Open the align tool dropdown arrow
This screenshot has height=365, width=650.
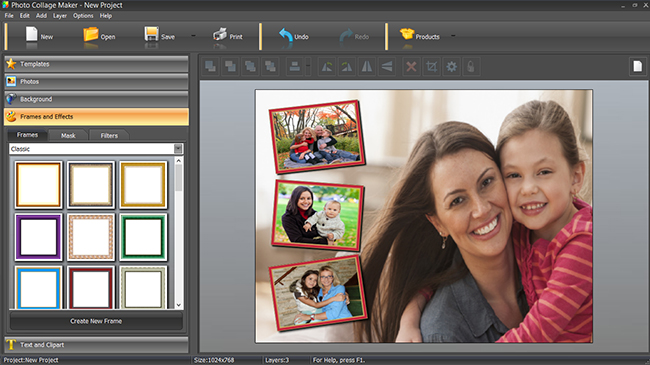tap(308, 66)
